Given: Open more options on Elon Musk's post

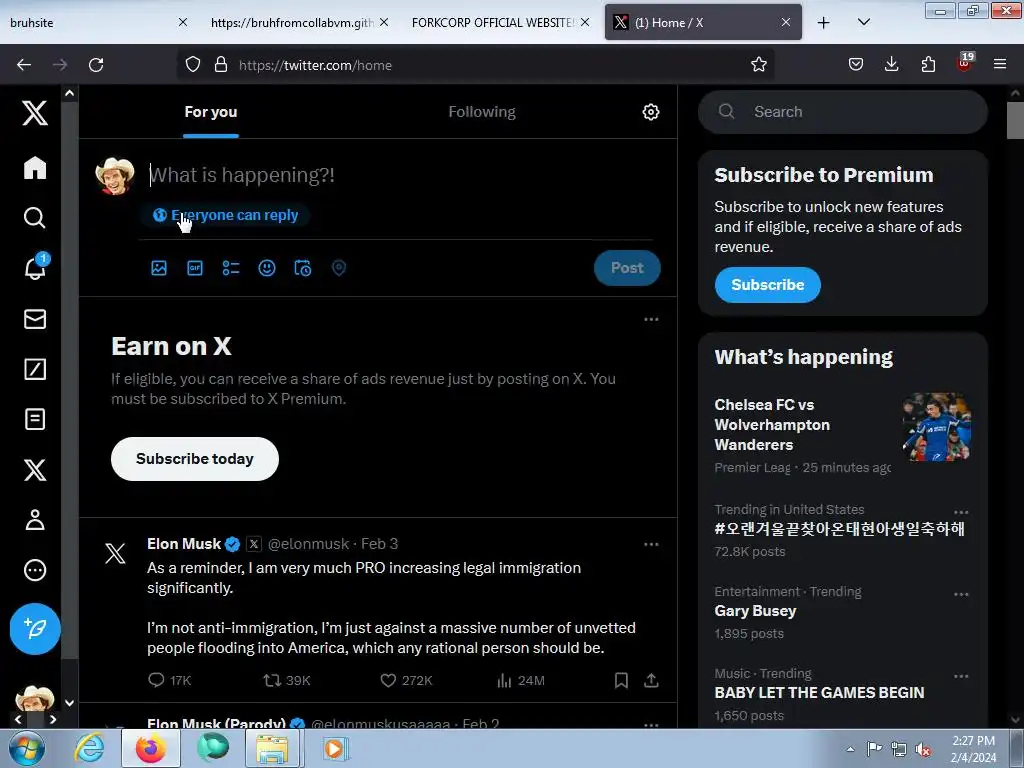Looking at the screenshot, I should tap(651, 544).
